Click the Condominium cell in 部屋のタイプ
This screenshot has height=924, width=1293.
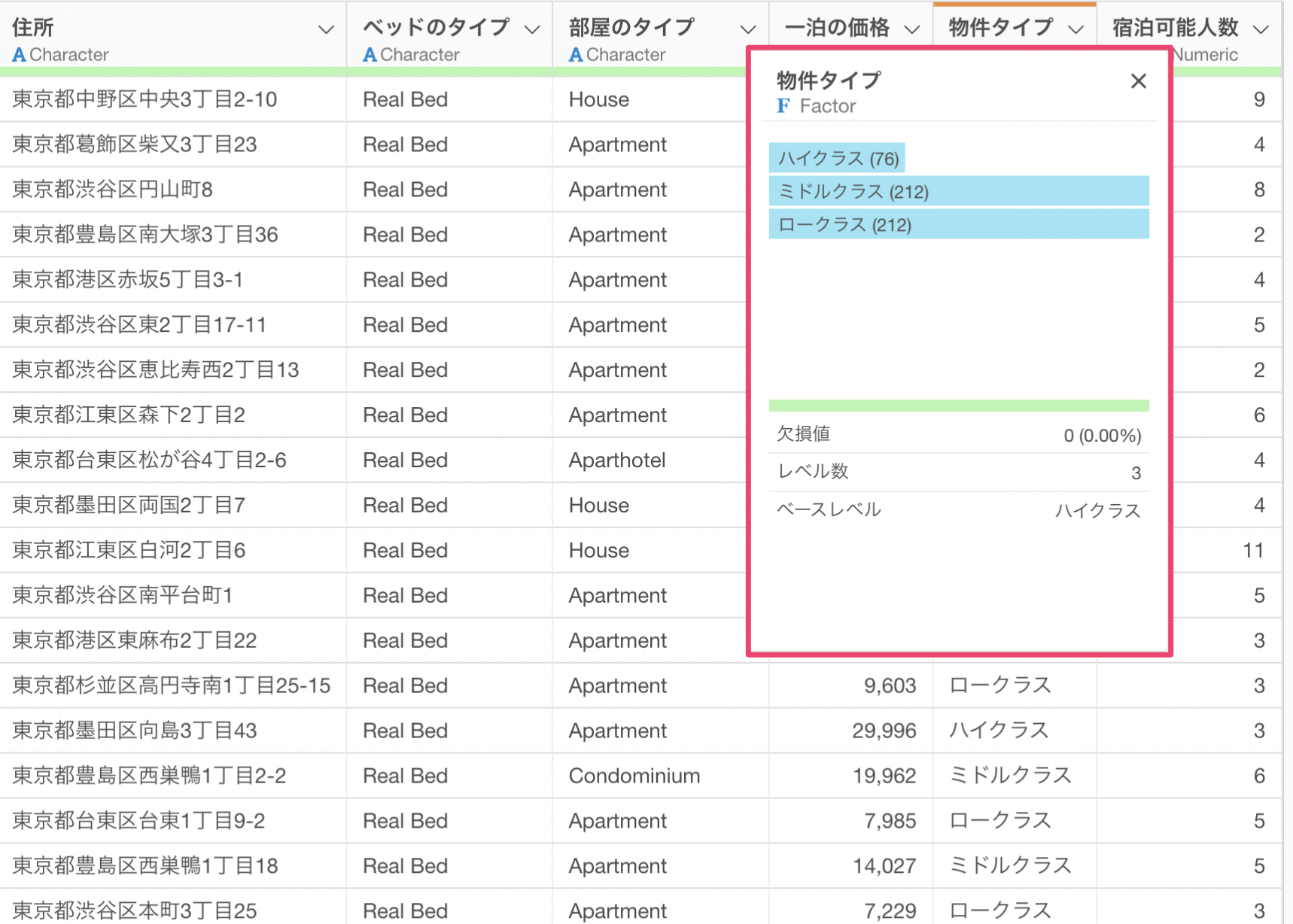[x=634, y=776]
